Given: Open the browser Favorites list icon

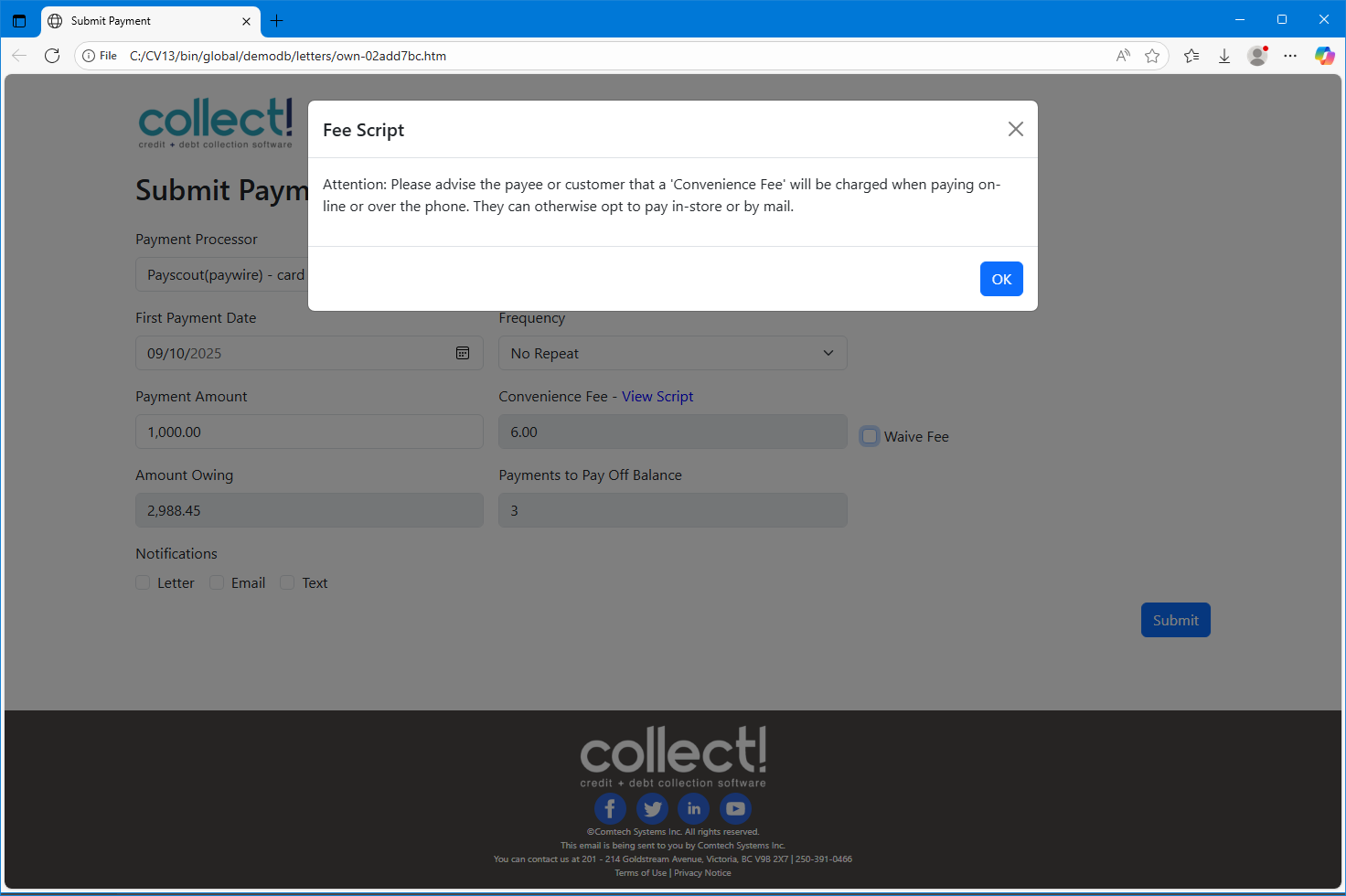Looking at the screenshot, I should [1191, 56].
